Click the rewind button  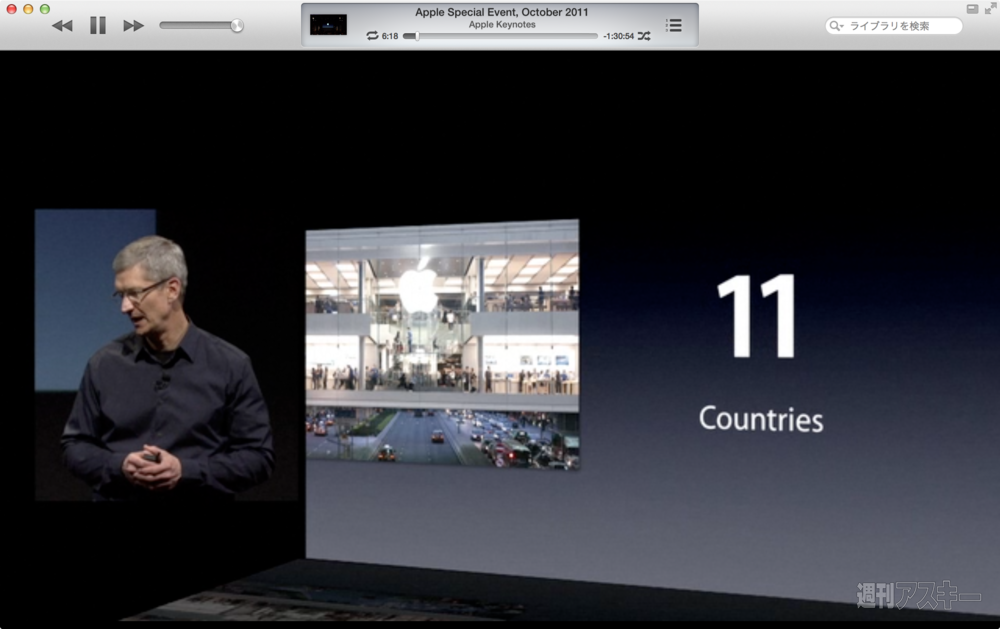(x=62, y=25)
